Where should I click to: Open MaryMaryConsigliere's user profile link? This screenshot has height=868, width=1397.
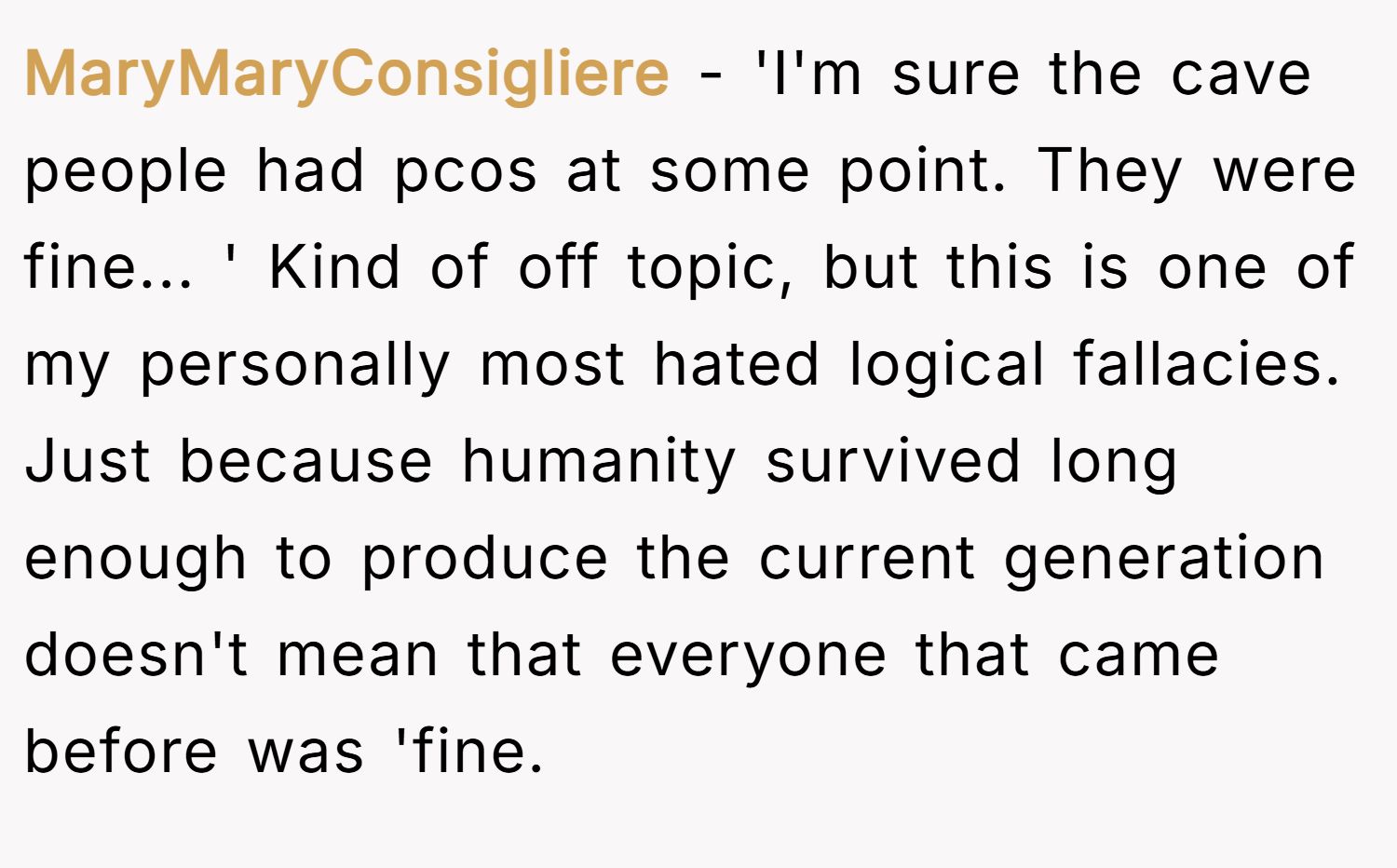346,74
